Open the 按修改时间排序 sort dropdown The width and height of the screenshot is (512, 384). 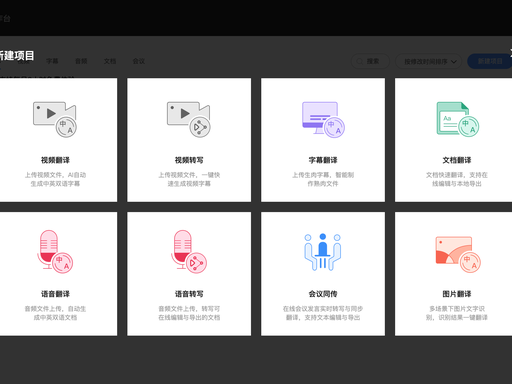point(429,61)
